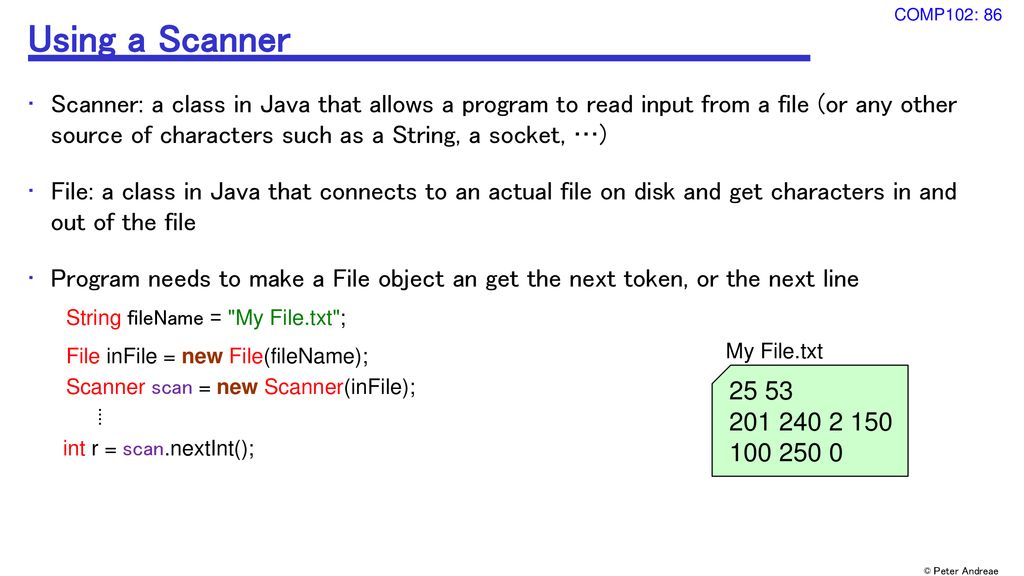
Task: Click the "201 240 2 150" line in the file box
Action: tap(810, 422)
